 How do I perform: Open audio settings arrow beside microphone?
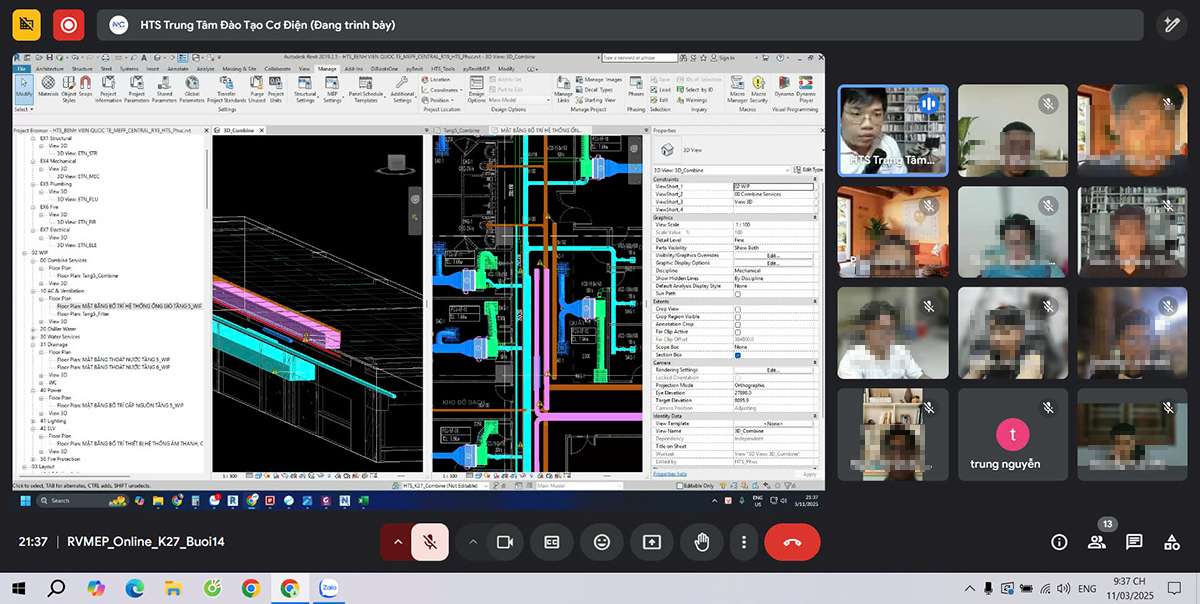397,542
